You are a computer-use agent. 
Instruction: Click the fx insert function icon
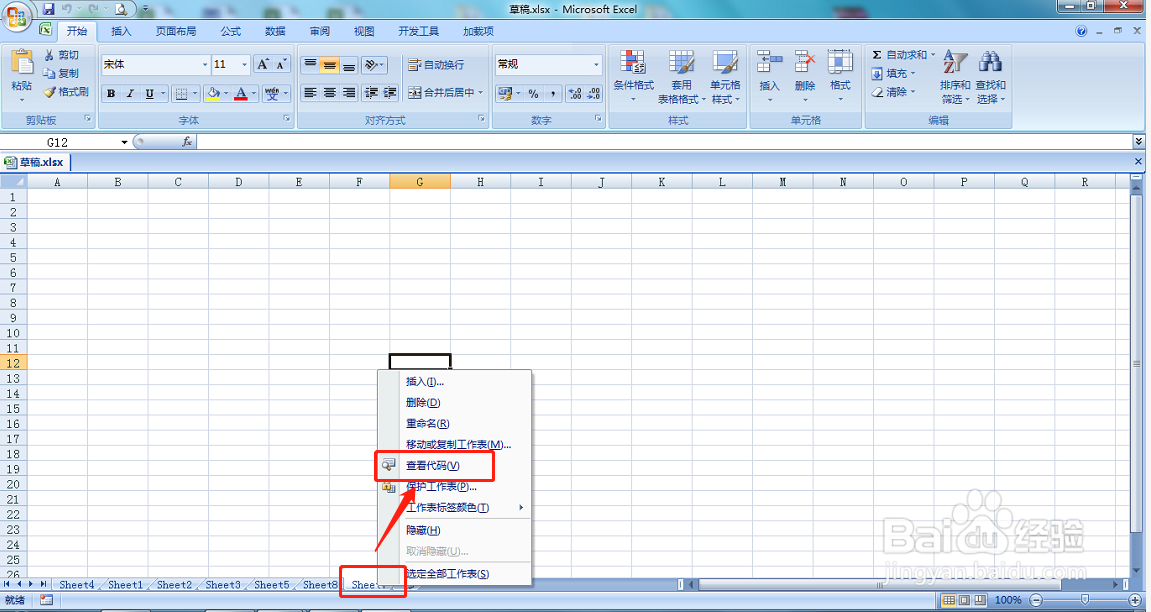(187, 142)
